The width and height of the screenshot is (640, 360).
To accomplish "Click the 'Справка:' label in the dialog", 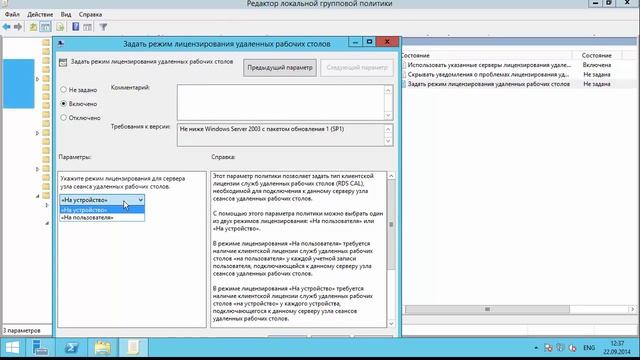I will [223, 157].
